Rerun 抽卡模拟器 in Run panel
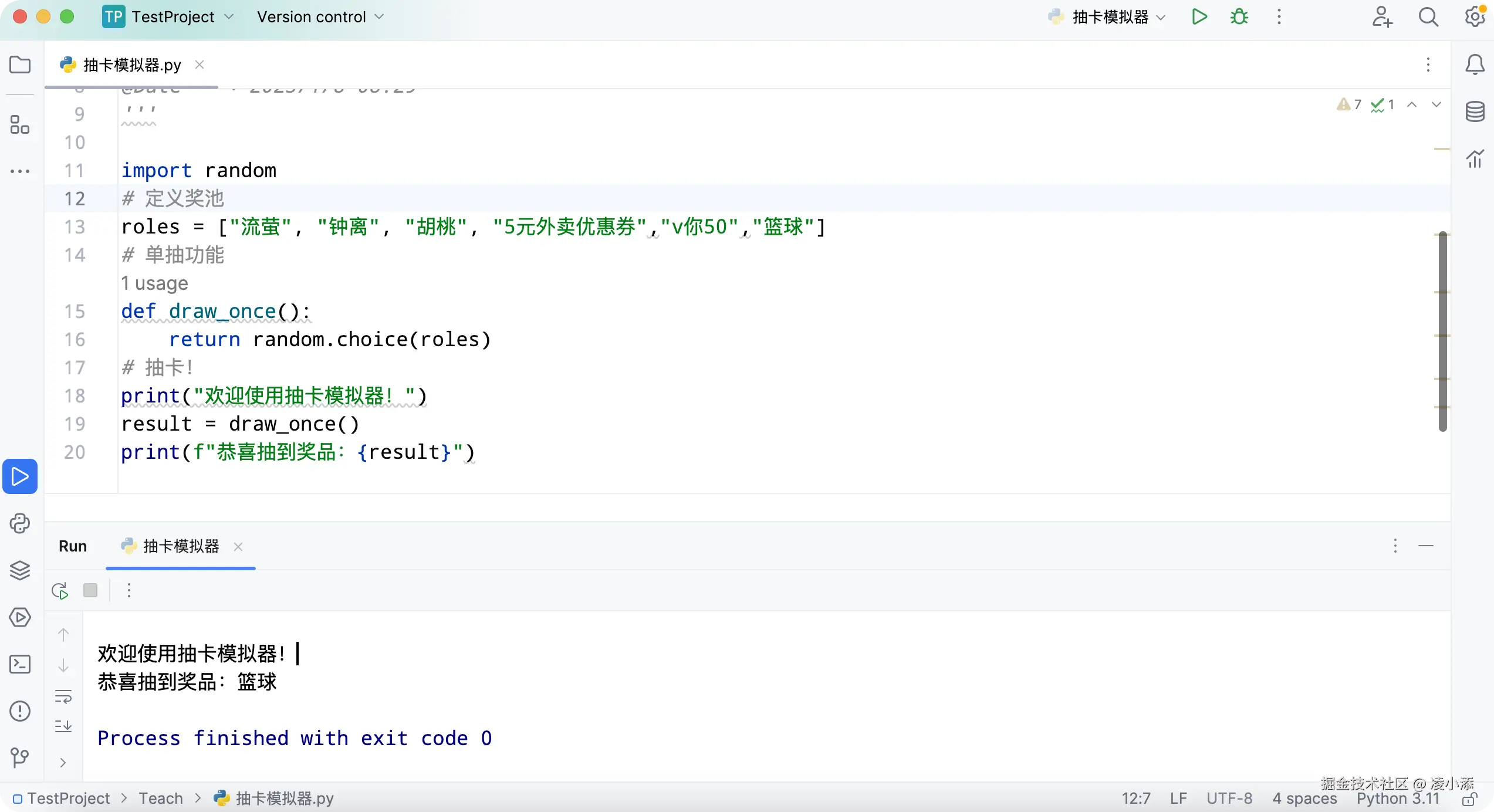 [60, 590]
